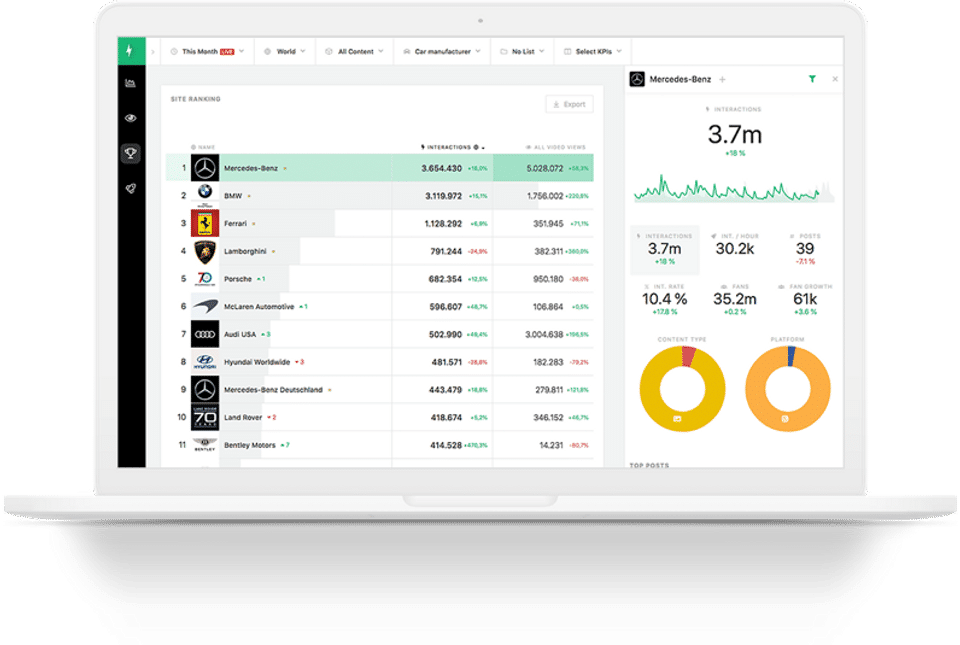Click the Audi USA rings logo
The height and width of the screenshot is (645, 960).
204,334
